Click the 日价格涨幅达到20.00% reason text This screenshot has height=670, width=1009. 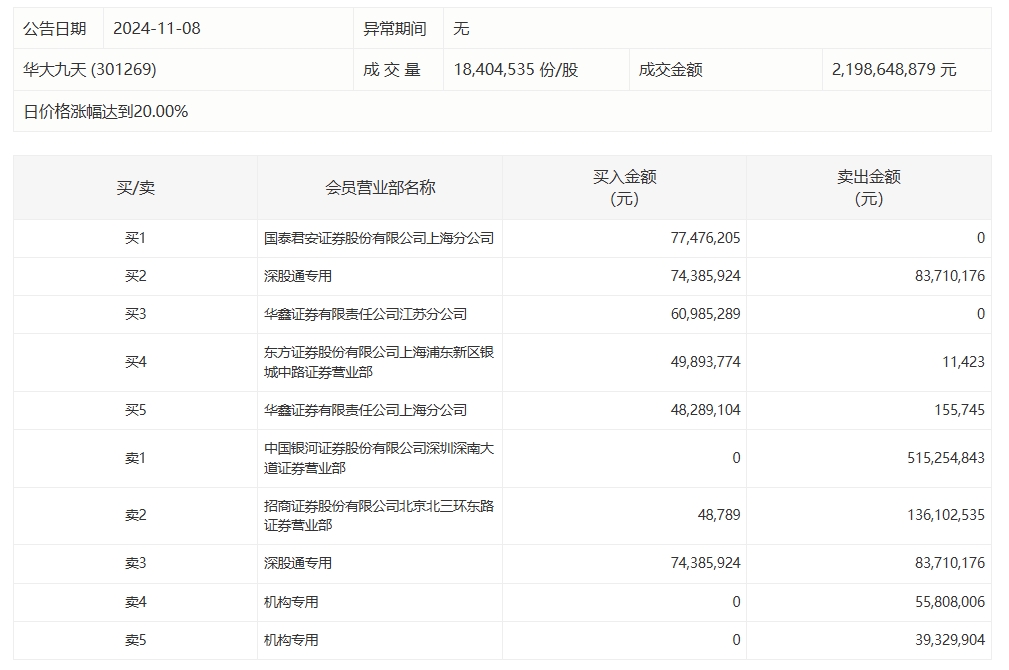(106, 112)
